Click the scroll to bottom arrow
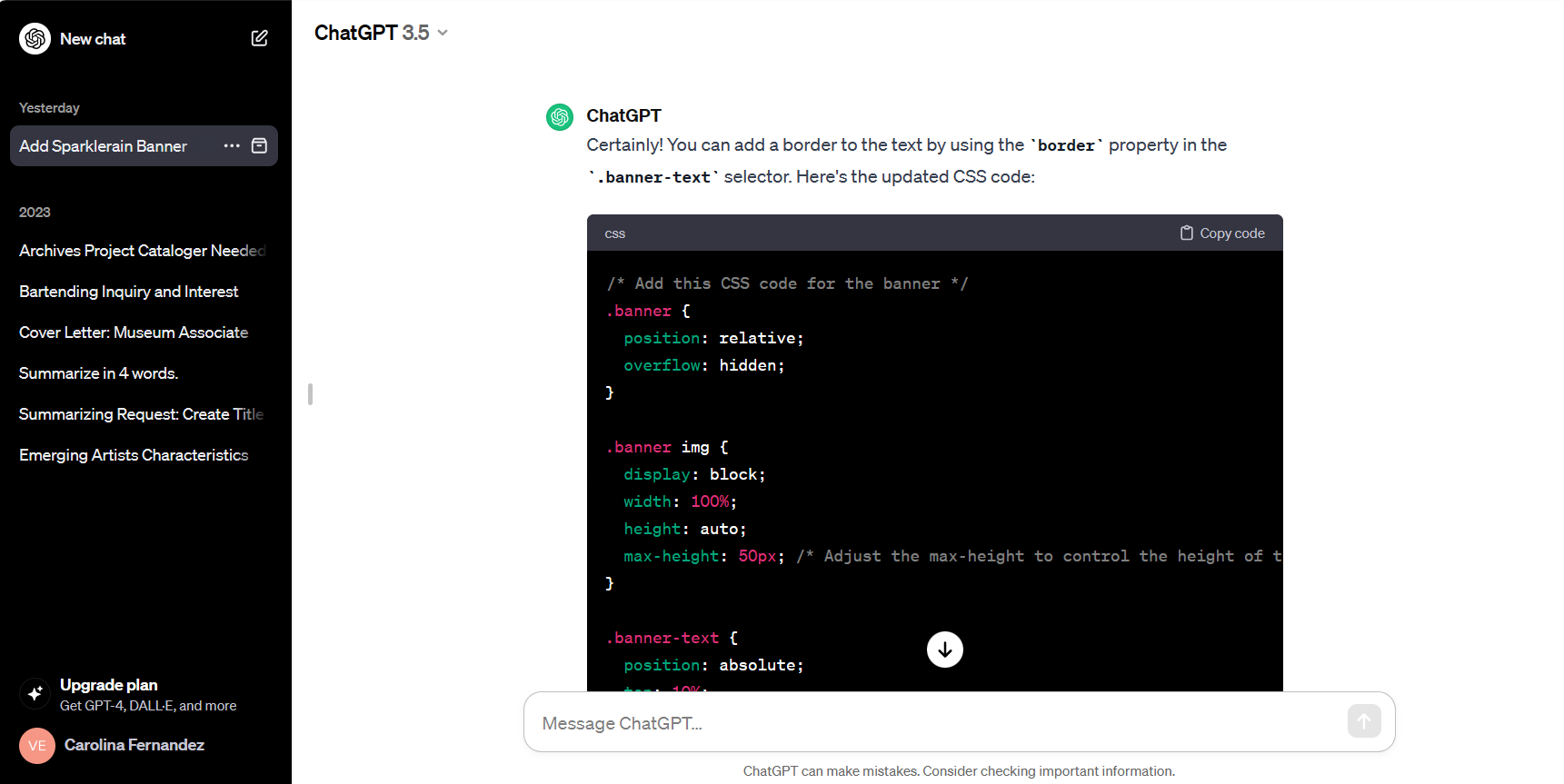This screenshot has width=1564, height=784. tap(945, 650)
